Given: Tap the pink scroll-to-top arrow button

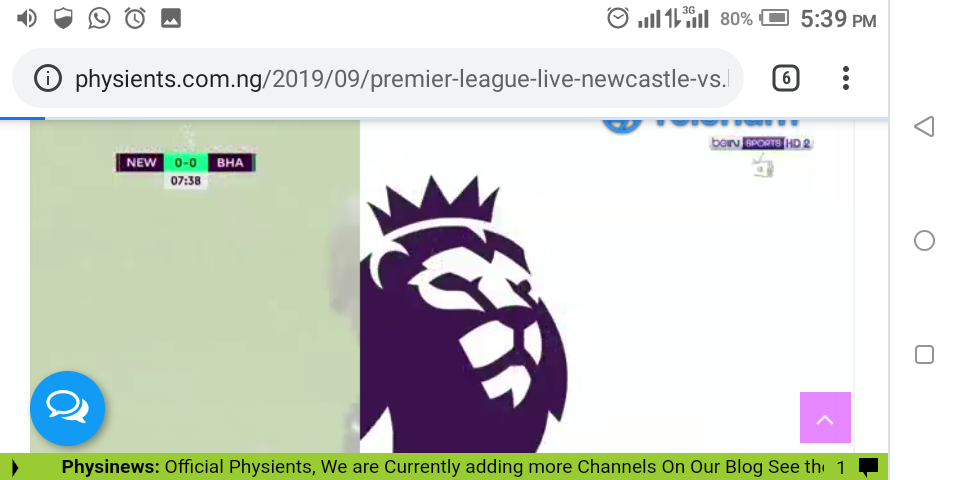Looking at the screenshot, I should 825,418.
